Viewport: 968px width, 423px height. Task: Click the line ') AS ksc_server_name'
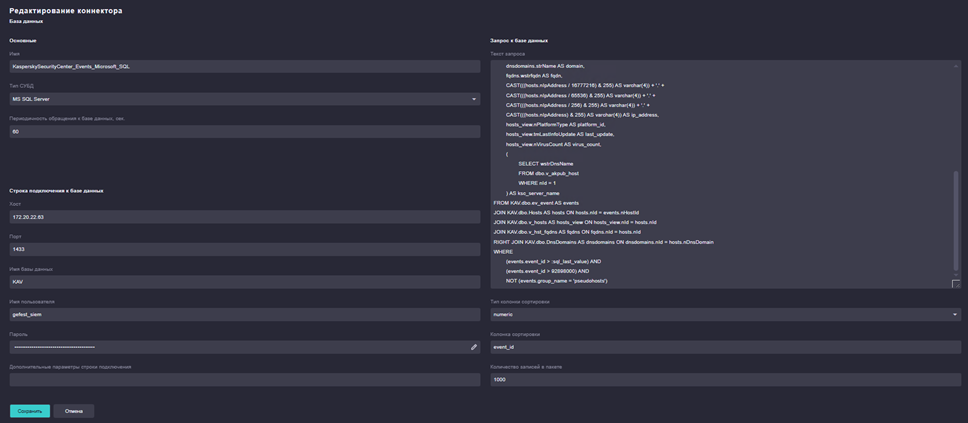532,193
